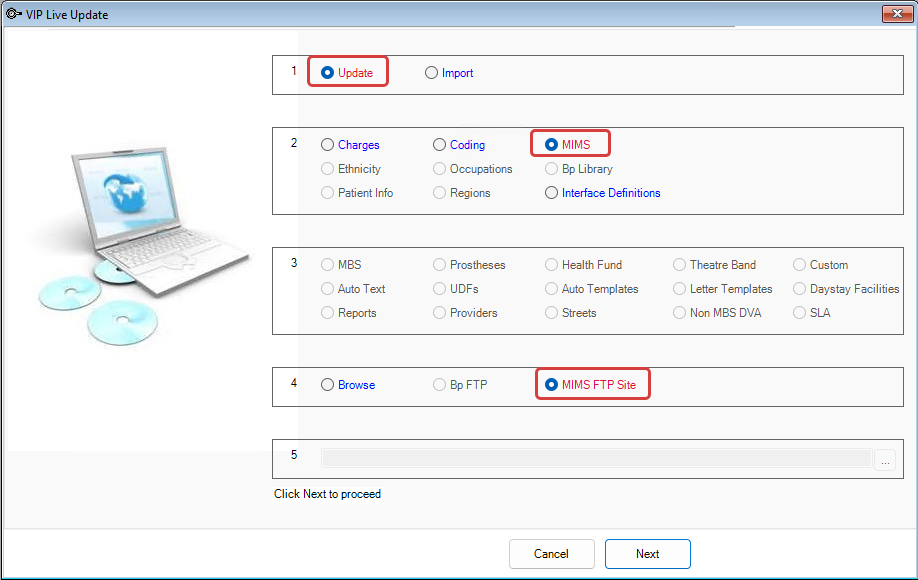The height and width of the screenshot is (580, 918).
Task: Close the VIP Live Update window
Action: point(898,13)
